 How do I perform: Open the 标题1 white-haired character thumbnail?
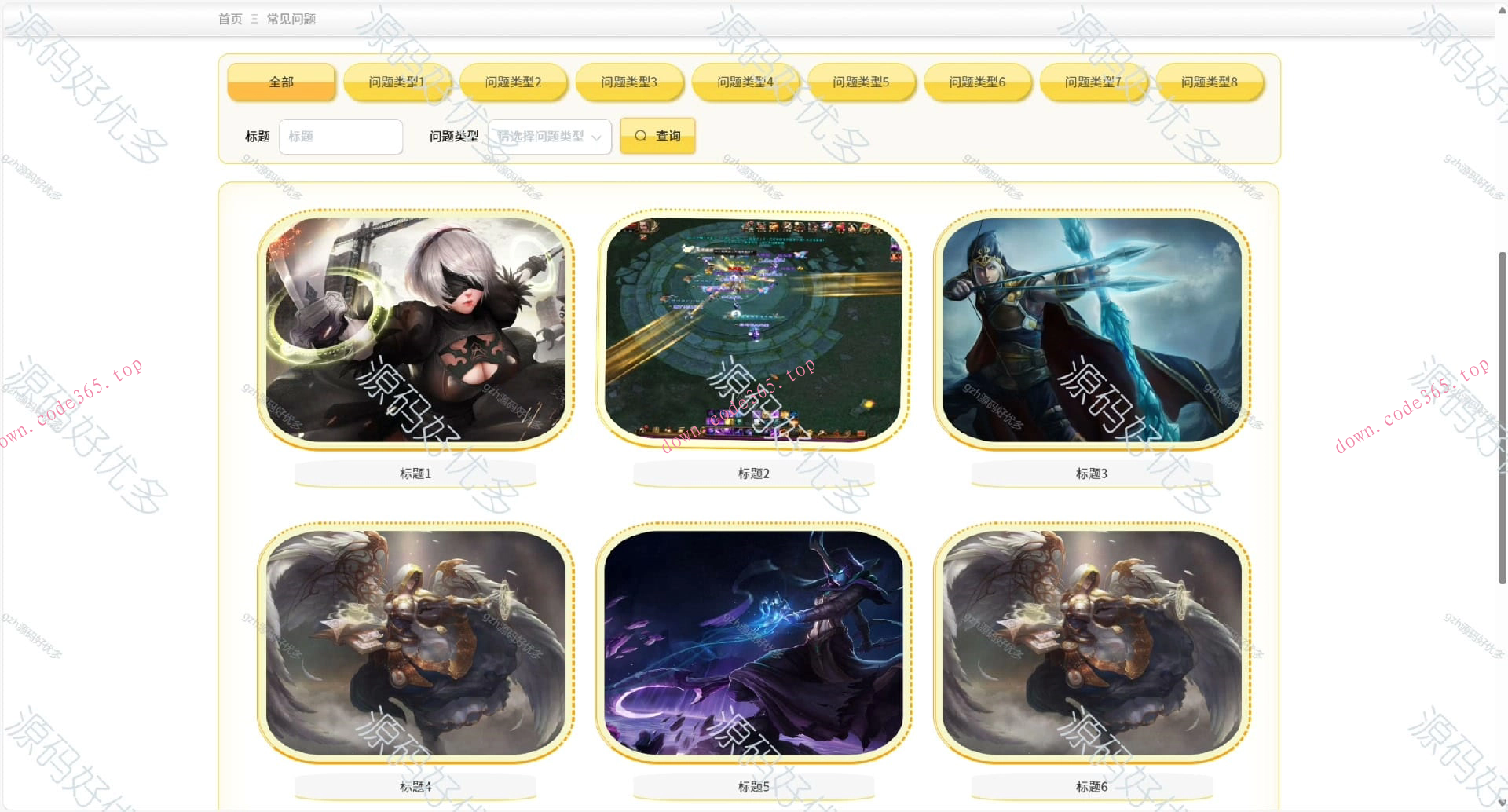[x=415, y=330]
